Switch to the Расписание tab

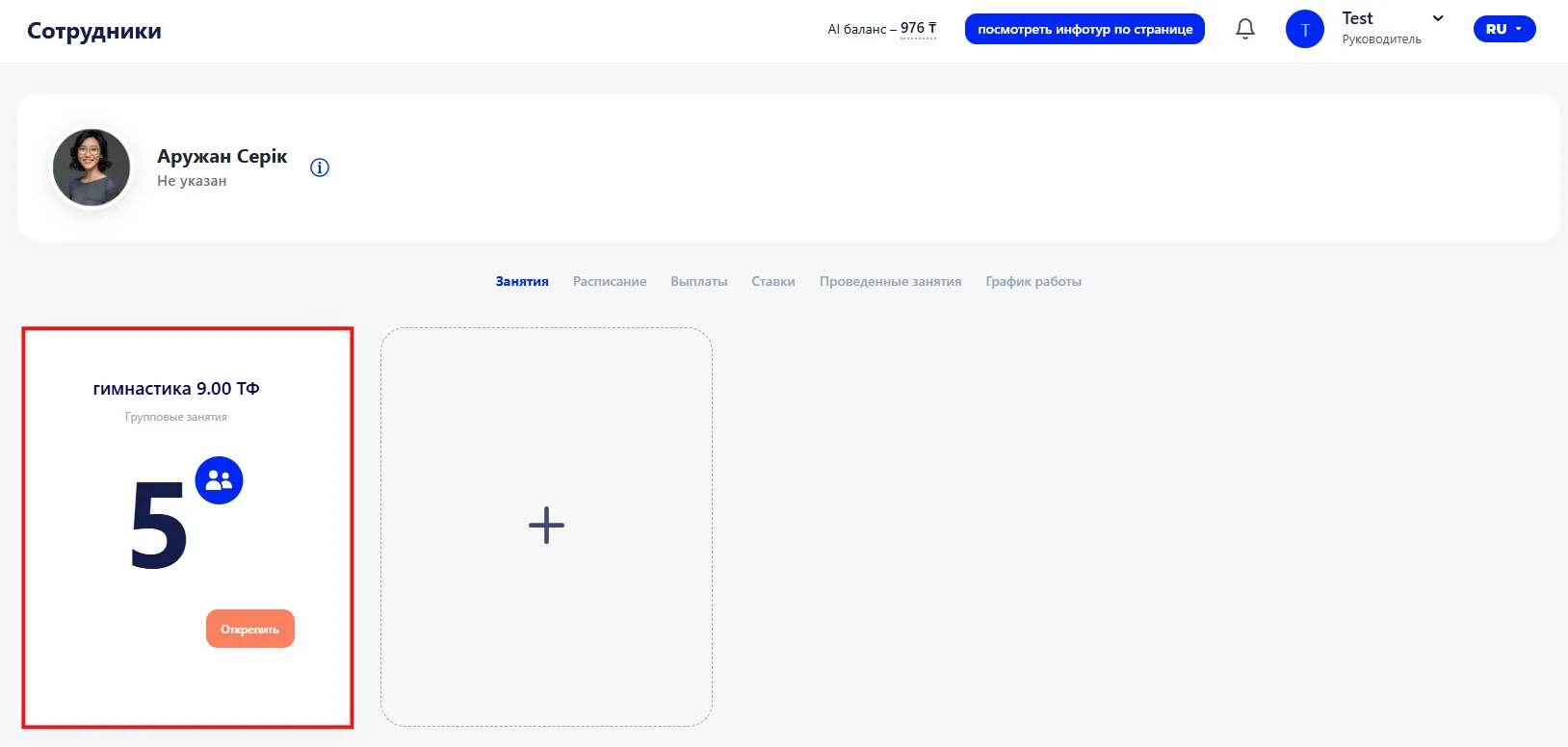pyautogui.click(x=610, y=281)
